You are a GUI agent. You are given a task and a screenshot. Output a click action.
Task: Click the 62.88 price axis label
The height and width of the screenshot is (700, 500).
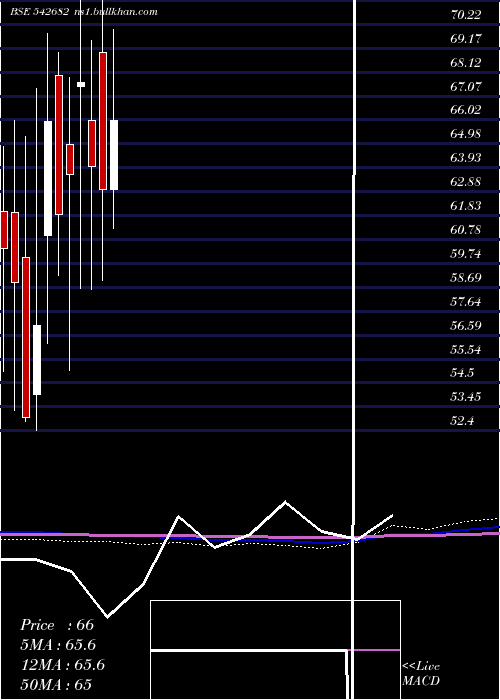point(466,182)
